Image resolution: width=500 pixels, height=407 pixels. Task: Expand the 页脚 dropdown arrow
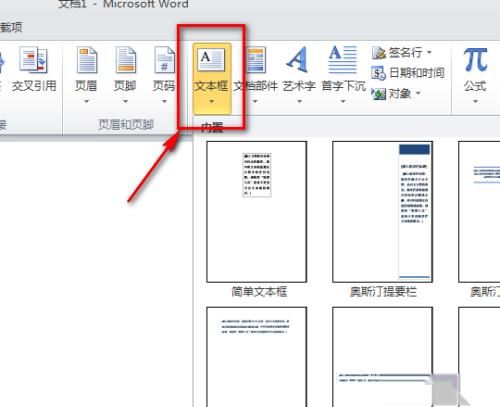pos(125,101)
